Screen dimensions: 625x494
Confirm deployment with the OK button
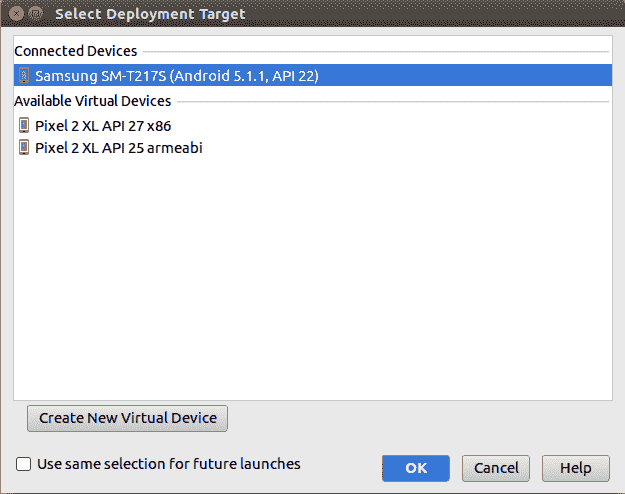point(416,468)
